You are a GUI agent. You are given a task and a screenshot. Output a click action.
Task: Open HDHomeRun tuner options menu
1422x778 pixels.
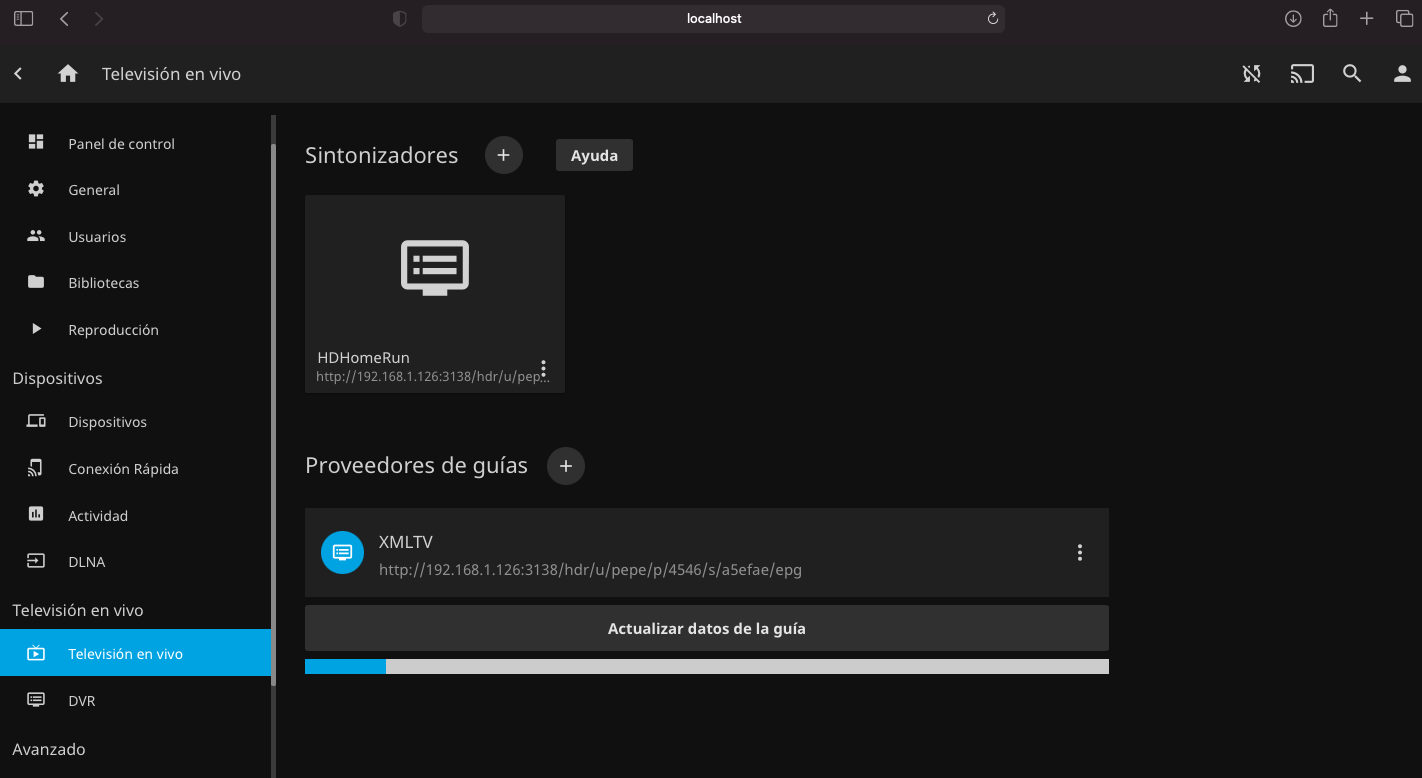[x=543, y=368]
